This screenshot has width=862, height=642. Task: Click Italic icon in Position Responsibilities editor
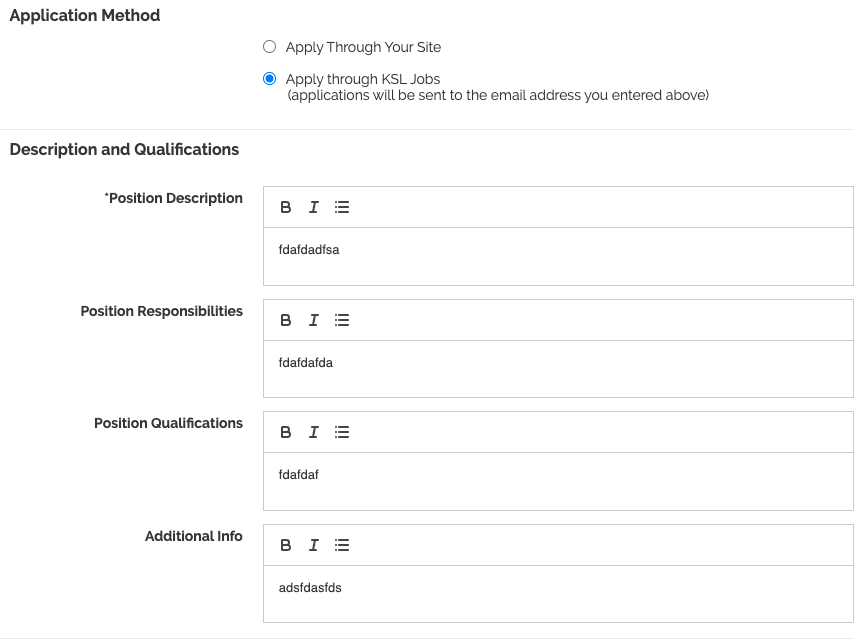[x=313, y=320]
